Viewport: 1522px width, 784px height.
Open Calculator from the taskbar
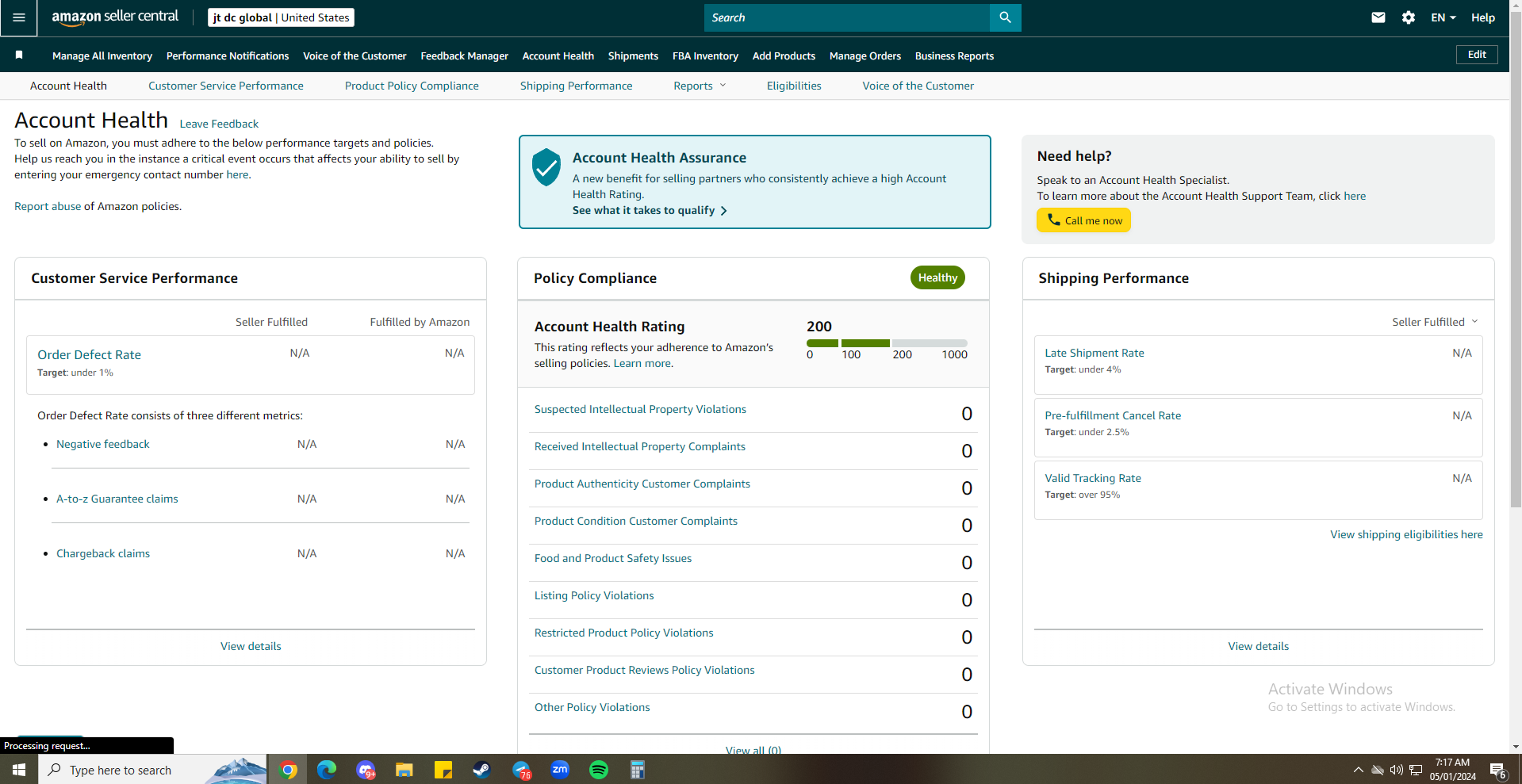point(637,770)
